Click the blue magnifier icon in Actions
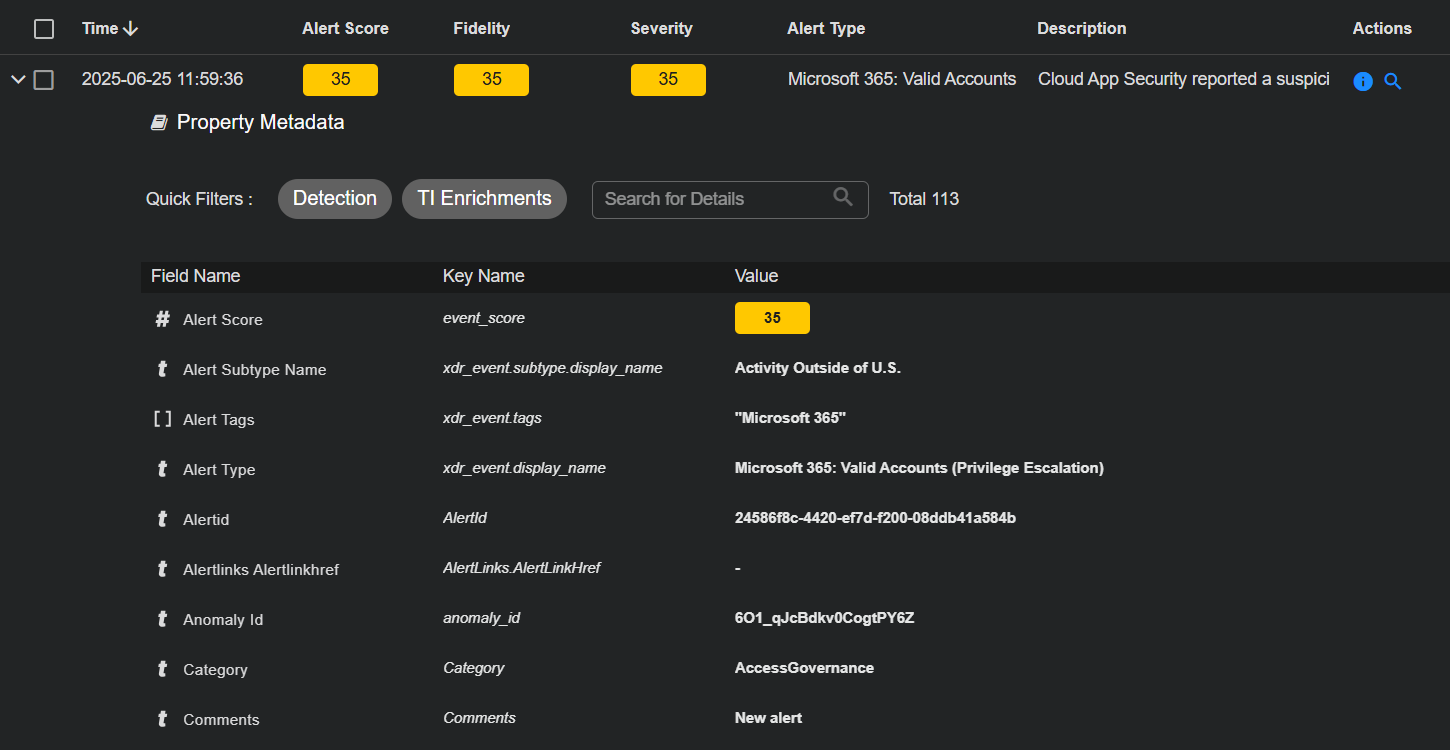This screenshot has width=1450, height=750. 1392,81
